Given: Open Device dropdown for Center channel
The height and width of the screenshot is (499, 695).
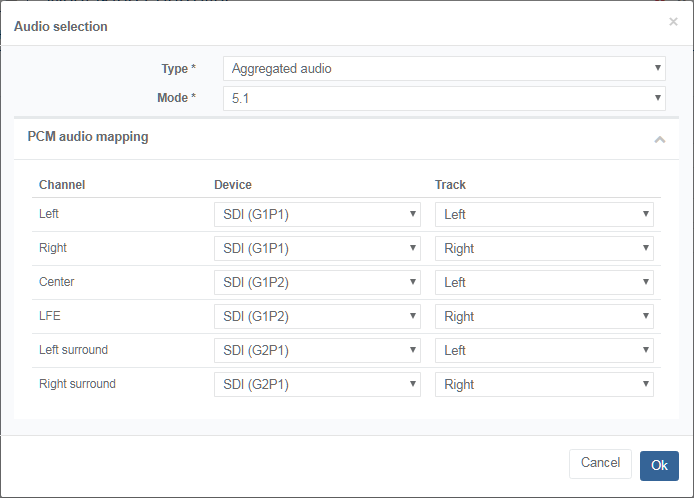Looking at the screenshot, I should (x=317, y=282).
